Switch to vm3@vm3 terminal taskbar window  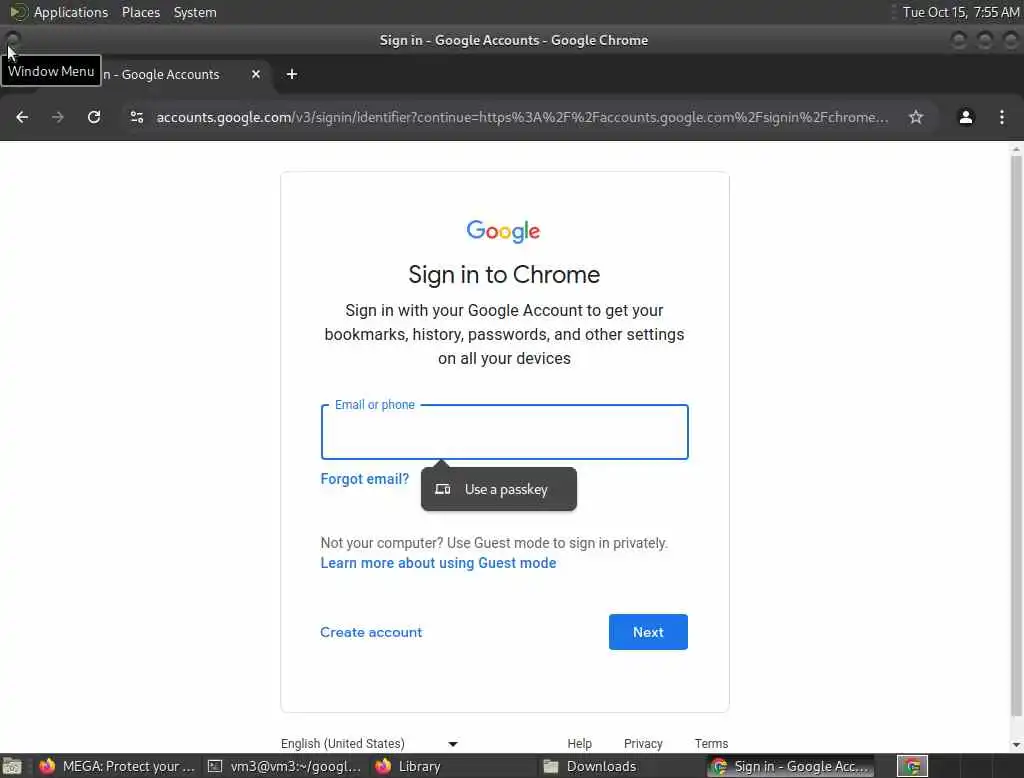284,766
